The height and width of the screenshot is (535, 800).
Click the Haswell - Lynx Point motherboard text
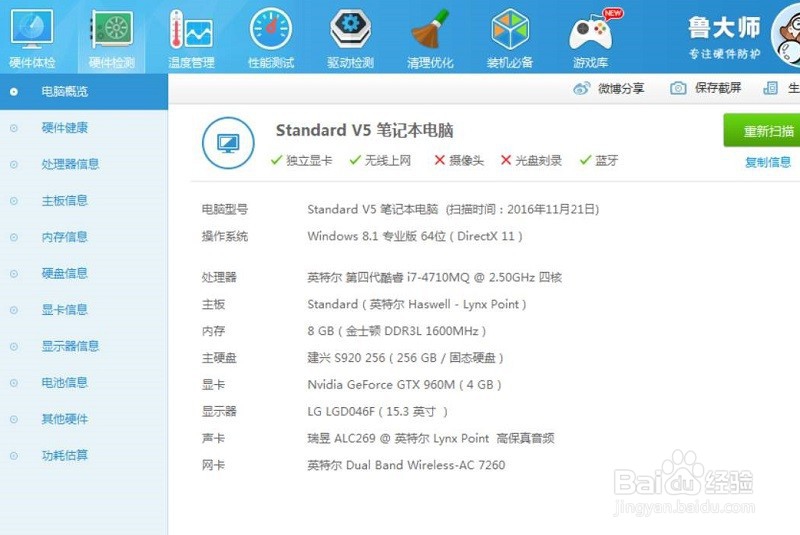click(x=416, y=304)
